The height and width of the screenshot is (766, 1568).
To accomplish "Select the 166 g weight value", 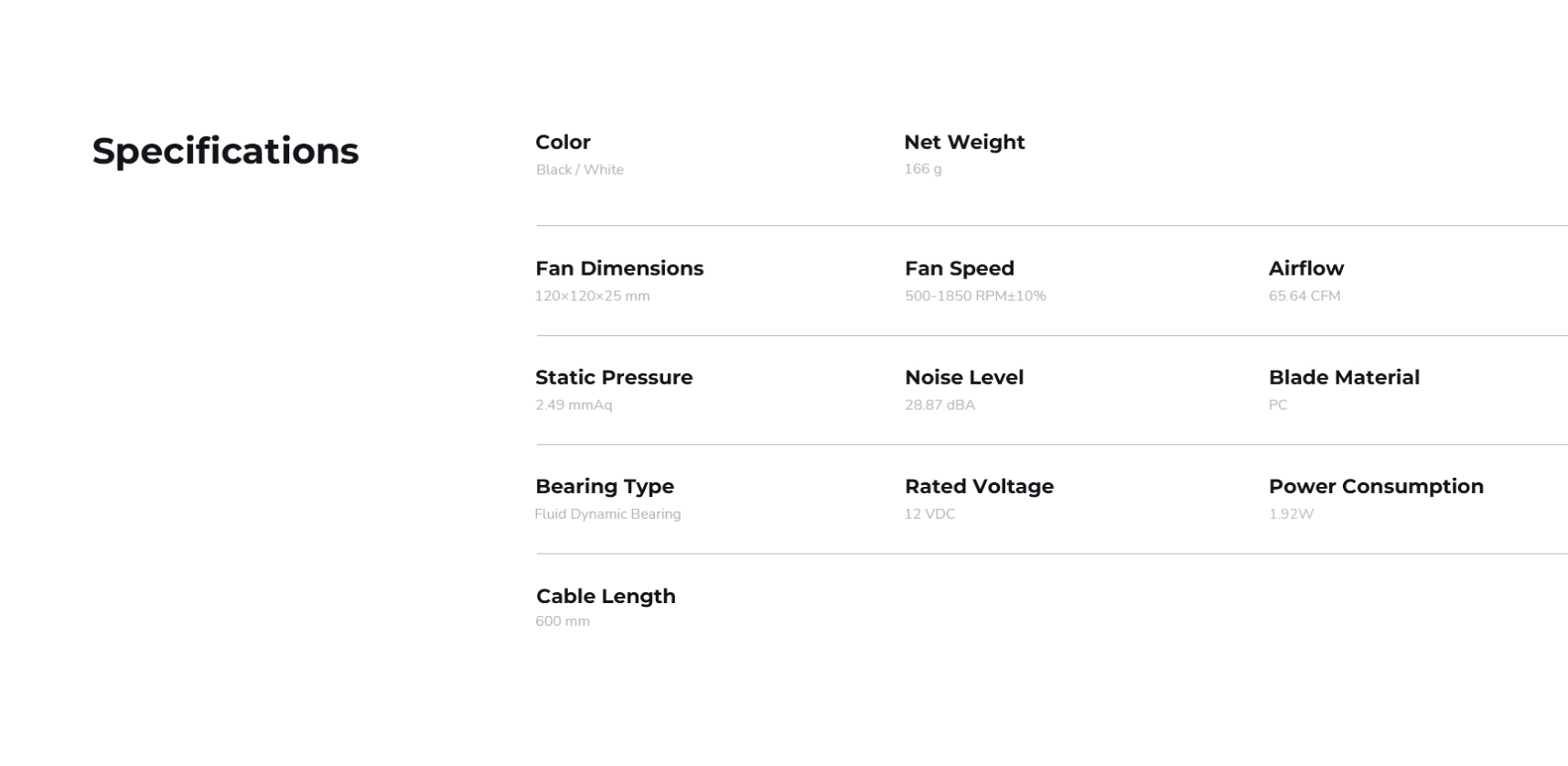I will (x=922, y=168).
